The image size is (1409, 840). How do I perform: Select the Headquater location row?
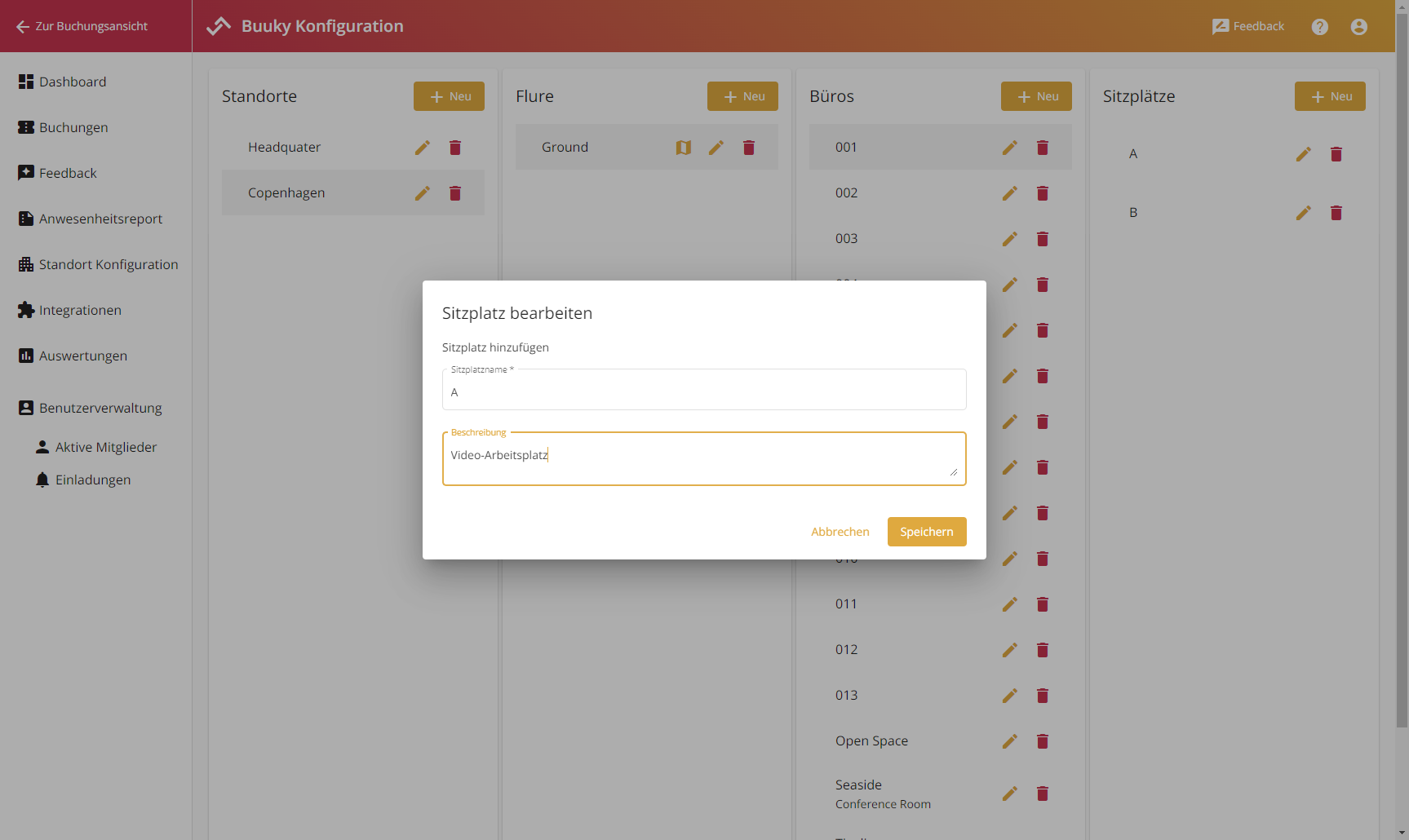pyautogui.click(x=353, y=147)
